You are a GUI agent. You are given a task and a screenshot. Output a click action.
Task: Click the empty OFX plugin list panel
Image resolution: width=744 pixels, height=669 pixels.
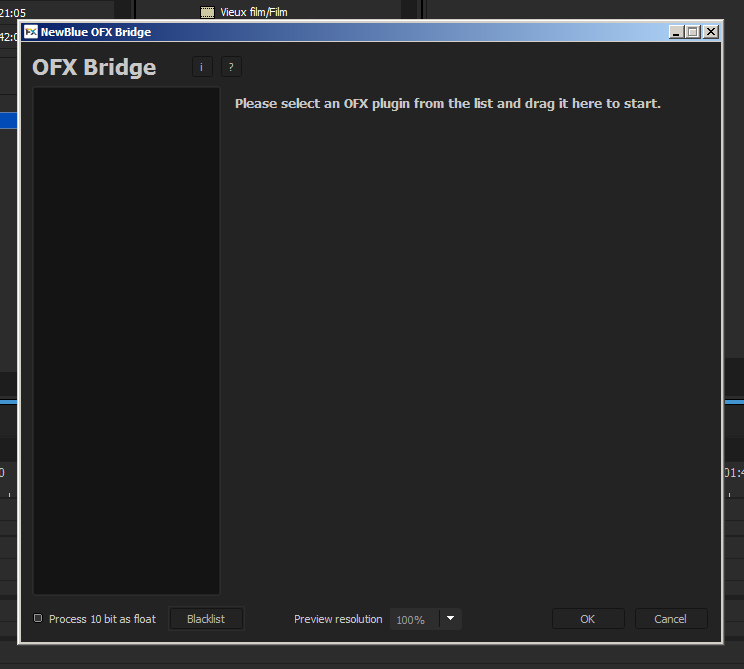(126, 341)
